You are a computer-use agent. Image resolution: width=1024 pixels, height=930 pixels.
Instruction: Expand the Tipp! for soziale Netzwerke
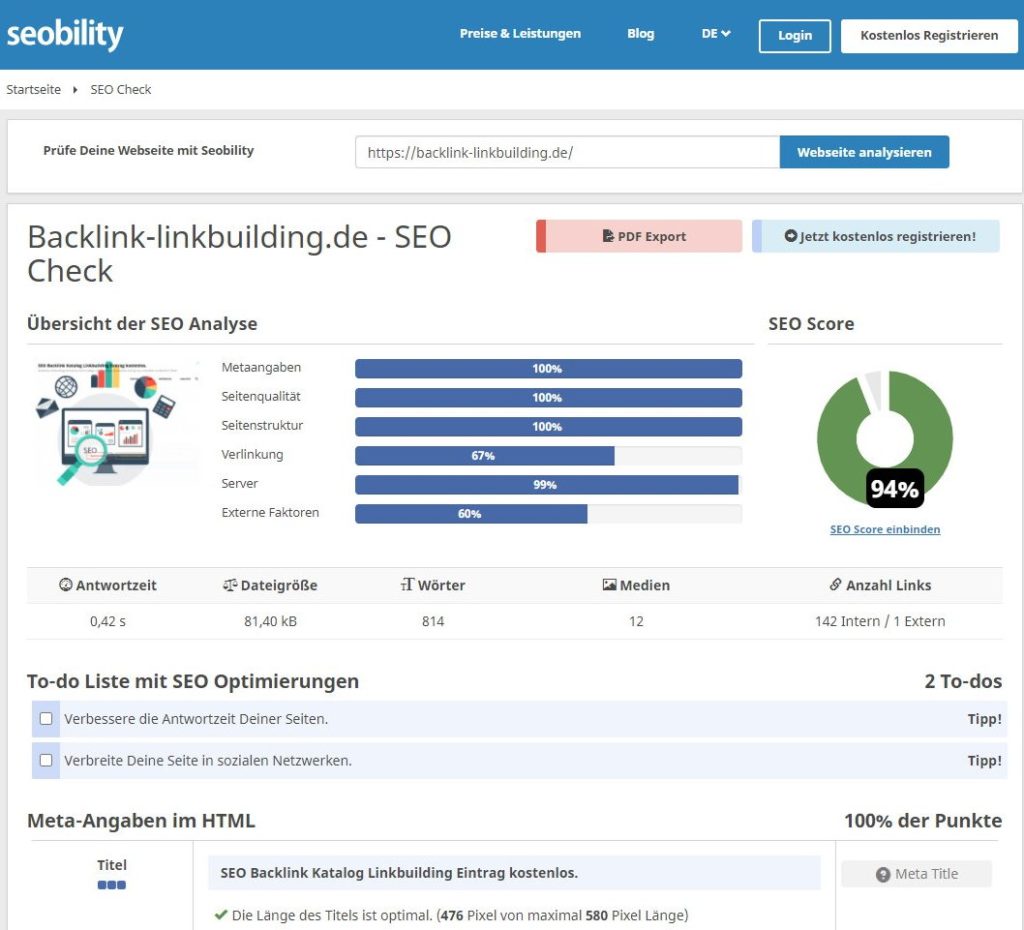click(x=984, y=761)
